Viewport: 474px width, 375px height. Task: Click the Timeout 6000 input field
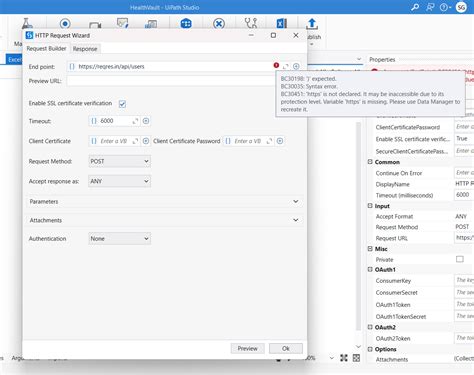[x=114, y=121]
